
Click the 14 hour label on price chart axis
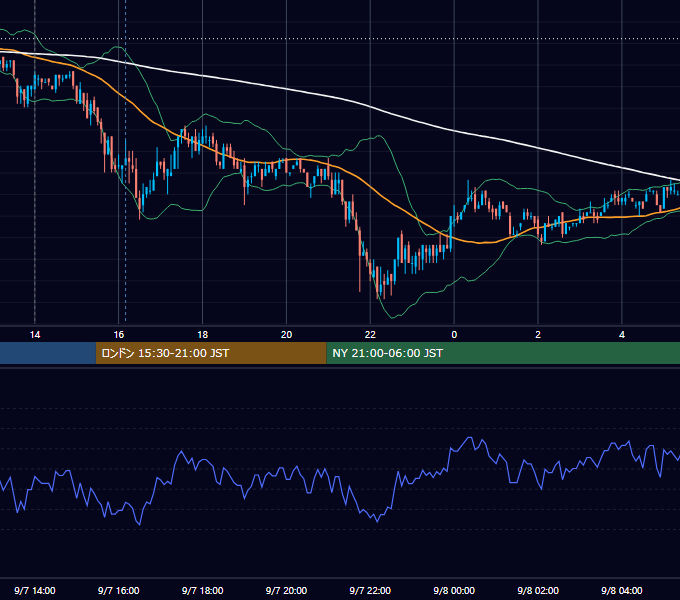point(35,335)
